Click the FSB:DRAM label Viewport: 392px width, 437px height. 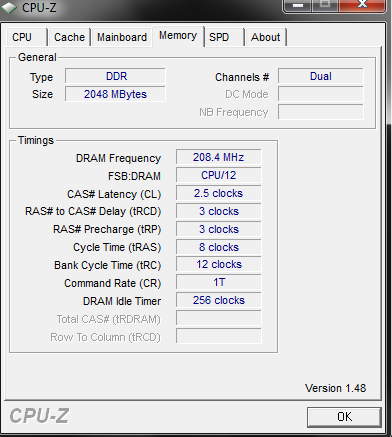pyautogui.click(x=134, y=176)
